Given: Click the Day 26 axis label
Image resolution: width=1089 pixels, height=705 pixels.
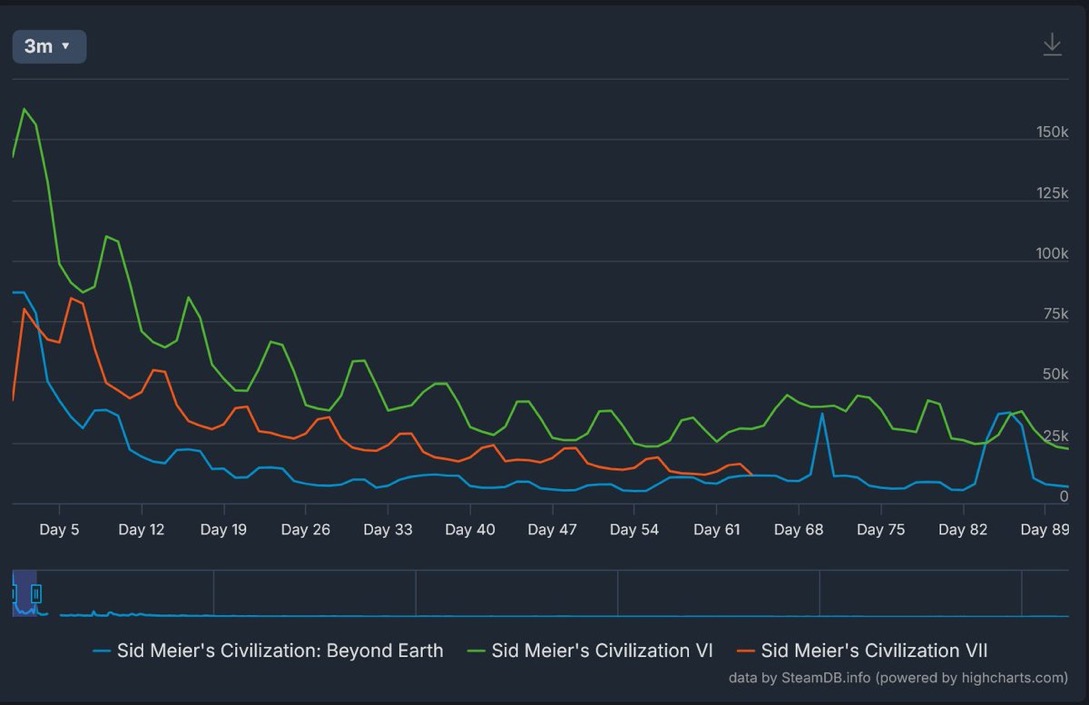Looking at the screenshot, I should [306, 530].
